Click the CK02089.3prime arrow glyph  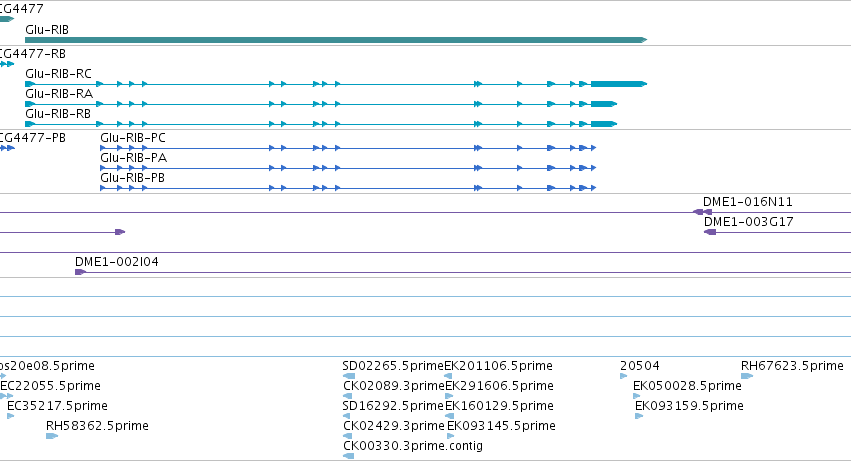point(348,396)
